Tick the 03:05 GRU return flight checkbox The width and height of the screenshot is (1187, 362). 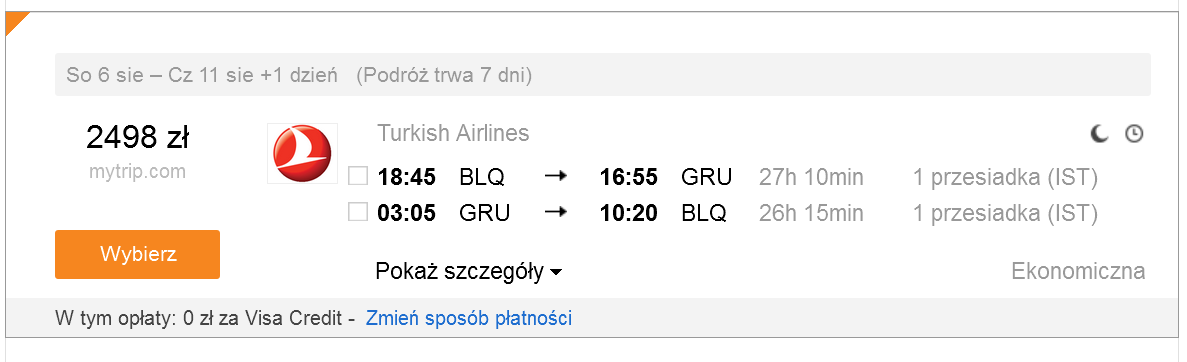[x=357, y=213]
